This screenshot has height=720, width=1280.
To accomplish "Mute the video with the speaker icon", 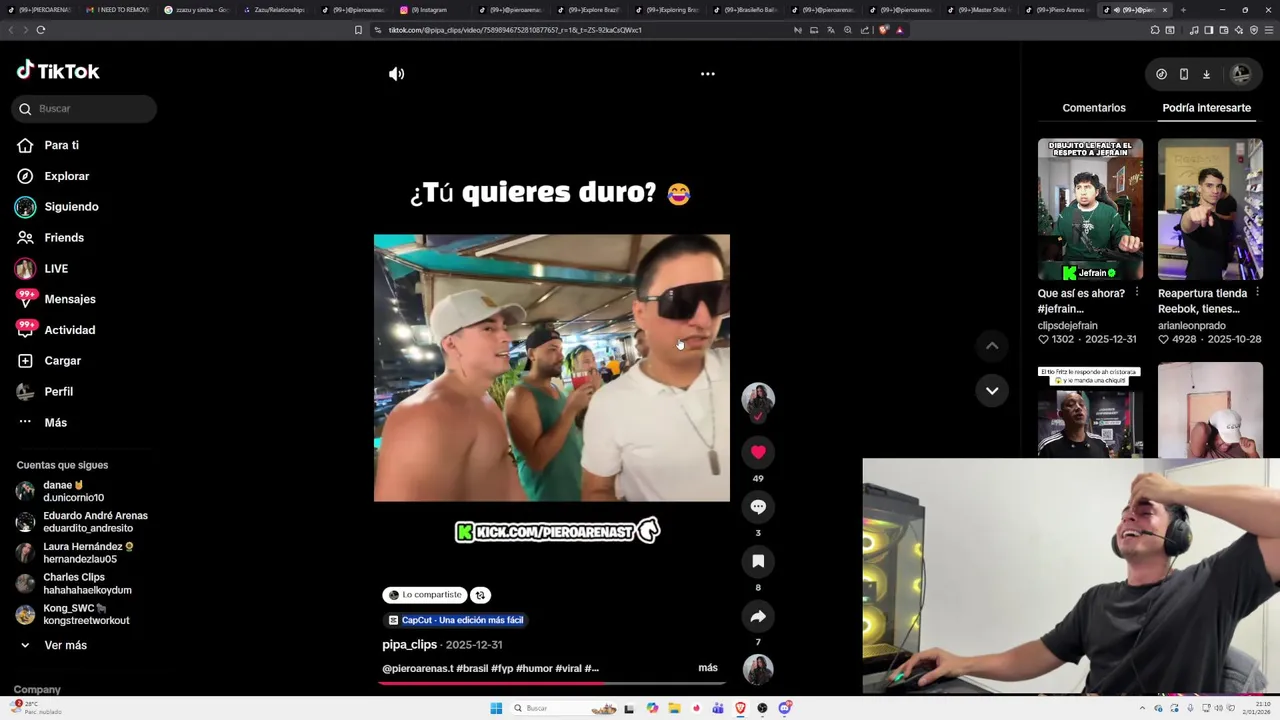I will point(397,74).
